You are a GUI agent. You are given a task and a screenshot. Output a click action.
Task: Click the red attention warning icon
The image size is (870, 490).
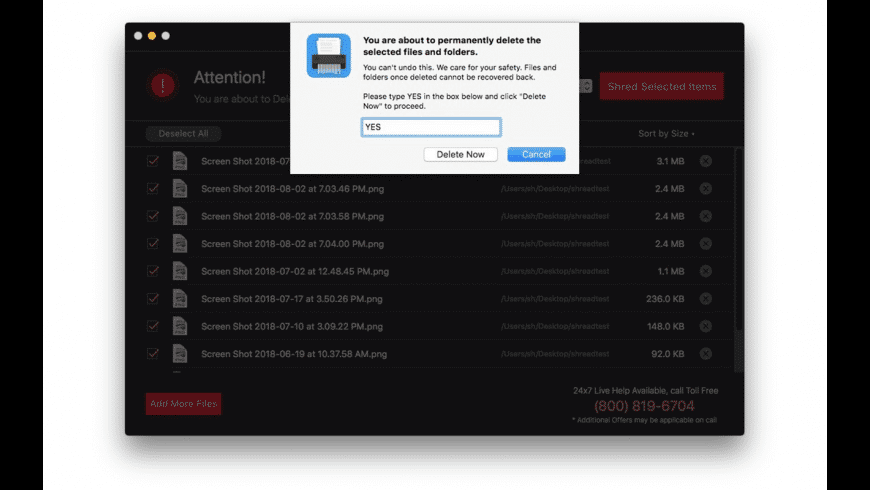(163, 85)
